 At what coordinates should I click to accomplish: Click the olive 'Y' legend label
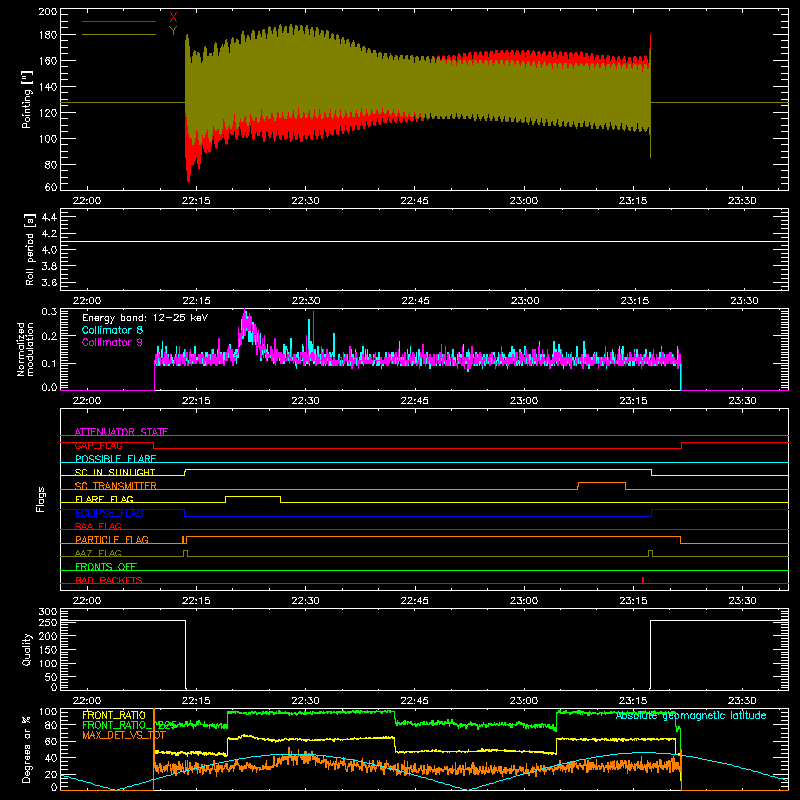pyautogui.click(x=173, y=31)
